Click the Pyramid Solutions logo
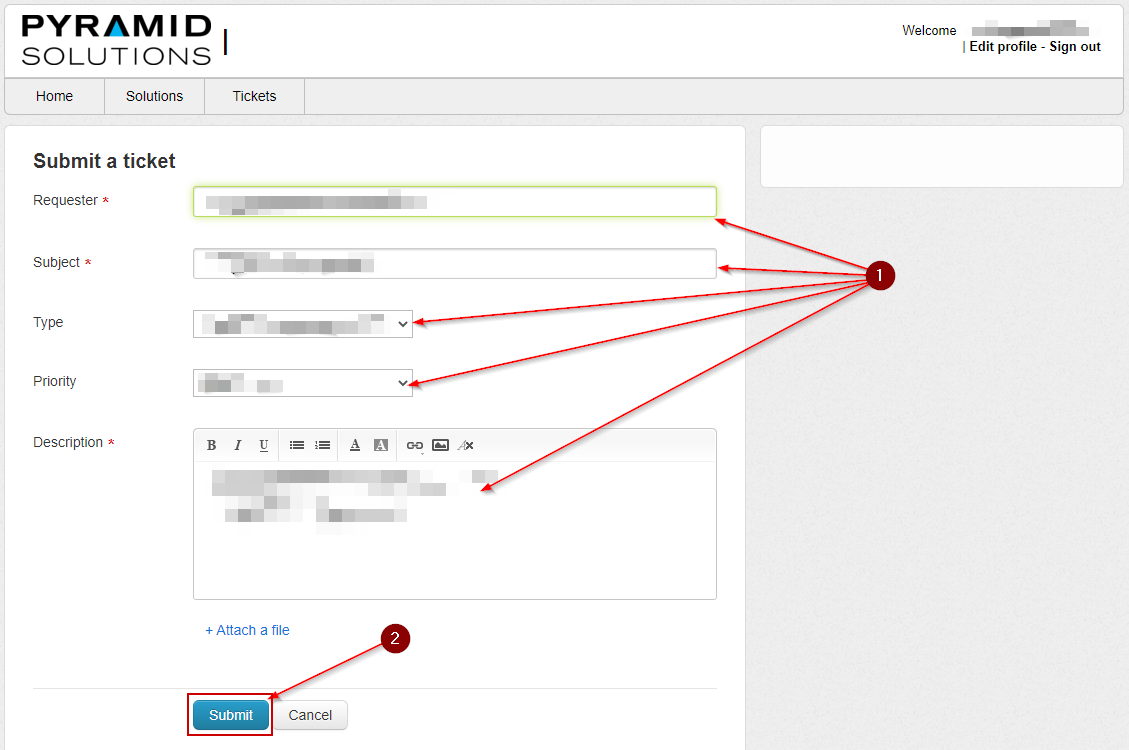 click(117, 40)
